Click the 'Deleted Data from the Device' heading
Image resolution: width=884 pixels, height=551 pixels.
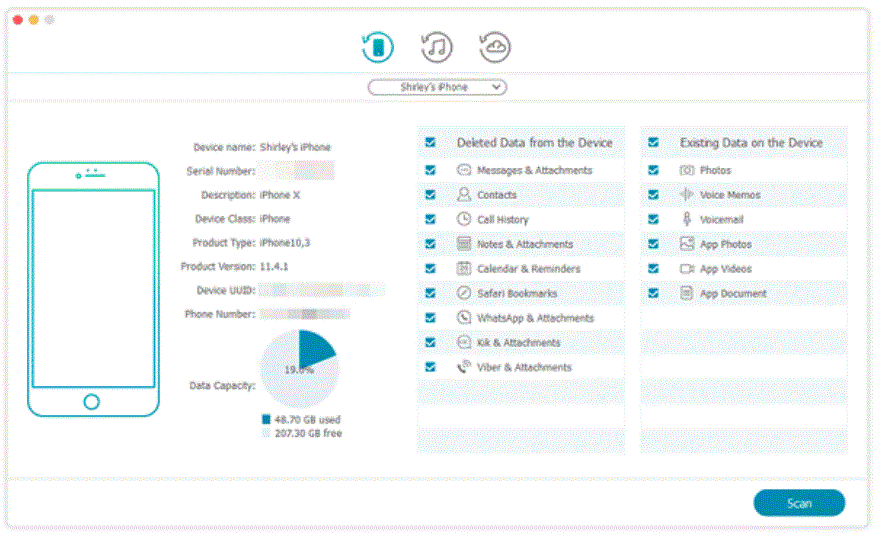[x=534, y=143]
